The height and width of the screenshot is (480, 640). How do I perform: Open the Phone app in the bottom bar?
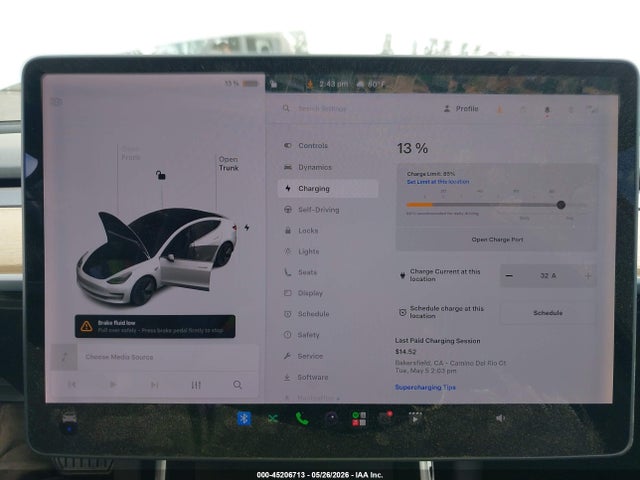click(x=302, y=419)
